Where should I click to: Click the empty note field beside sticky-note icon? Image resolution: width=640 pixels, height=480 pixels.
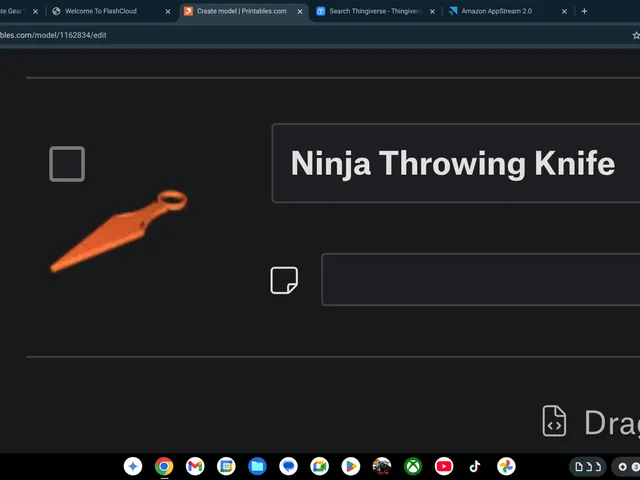[480, 280]
